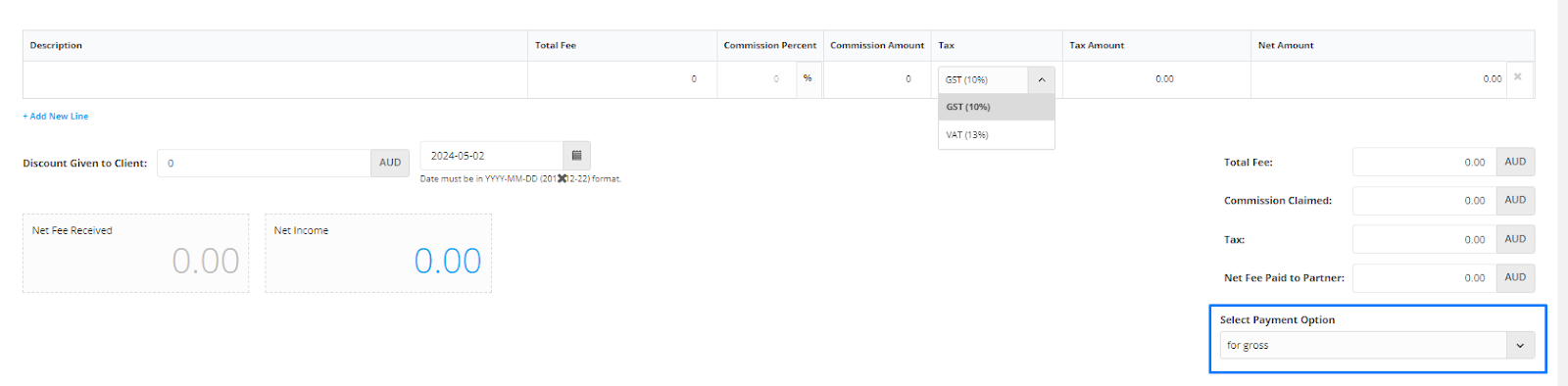Select the Net Income summary box

378,254
